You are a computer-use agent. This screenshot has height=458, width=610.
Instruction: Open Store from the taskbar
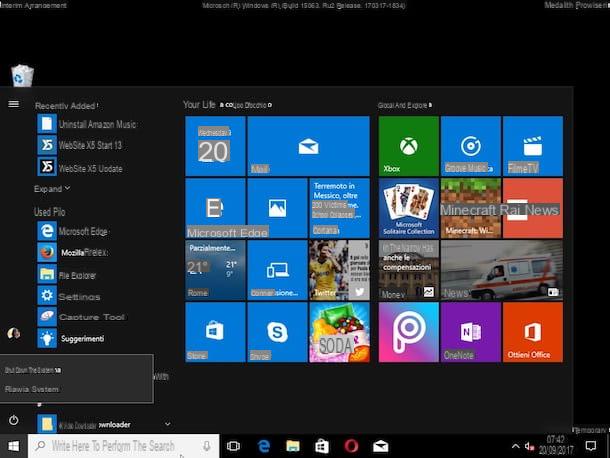click(322, 446)
